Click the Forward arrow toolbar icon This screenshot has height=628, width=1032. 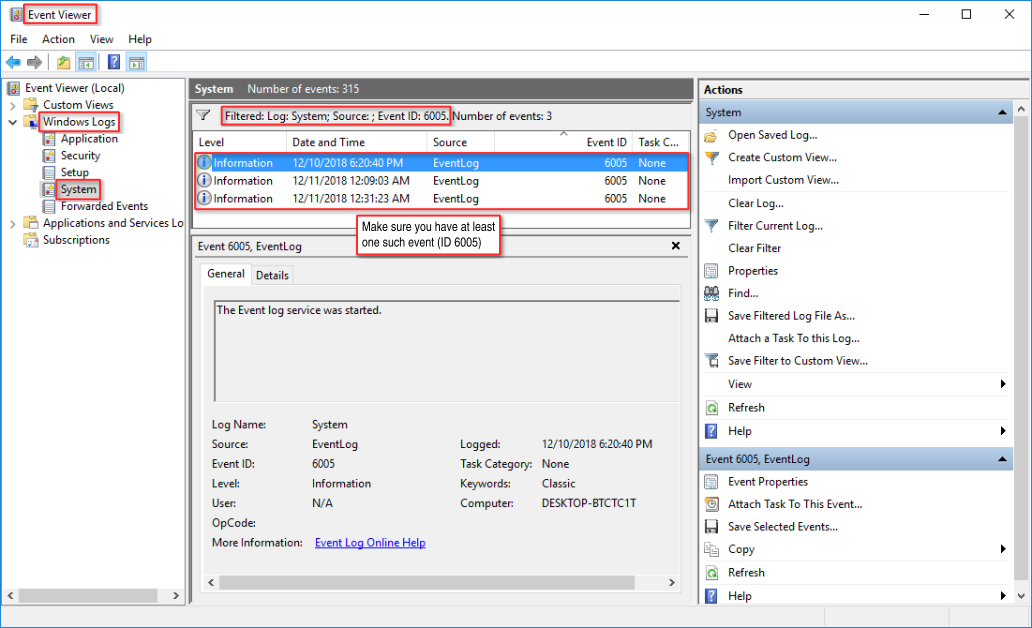[x=34, y=63]
